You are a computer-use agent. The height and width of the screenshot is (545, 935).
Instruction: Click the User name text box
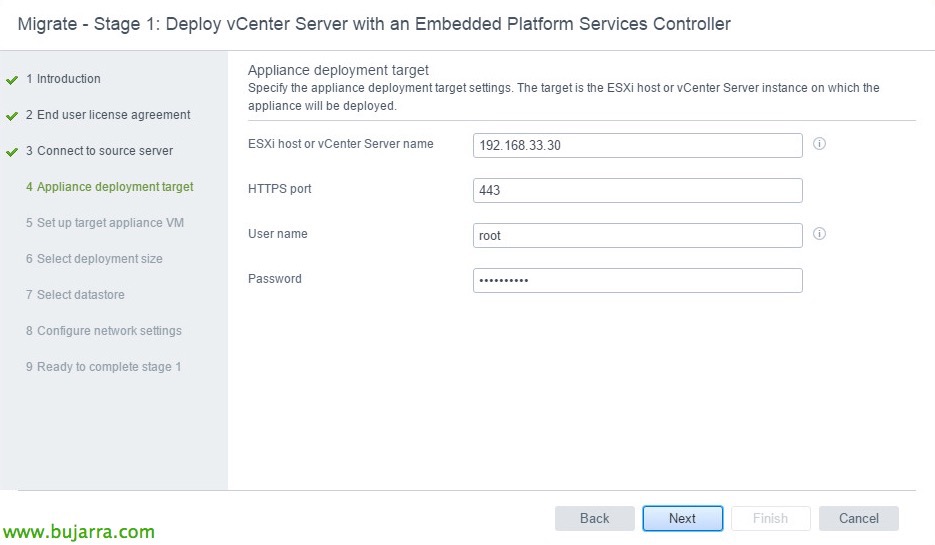pyautogui.click(x=637, y=236)
